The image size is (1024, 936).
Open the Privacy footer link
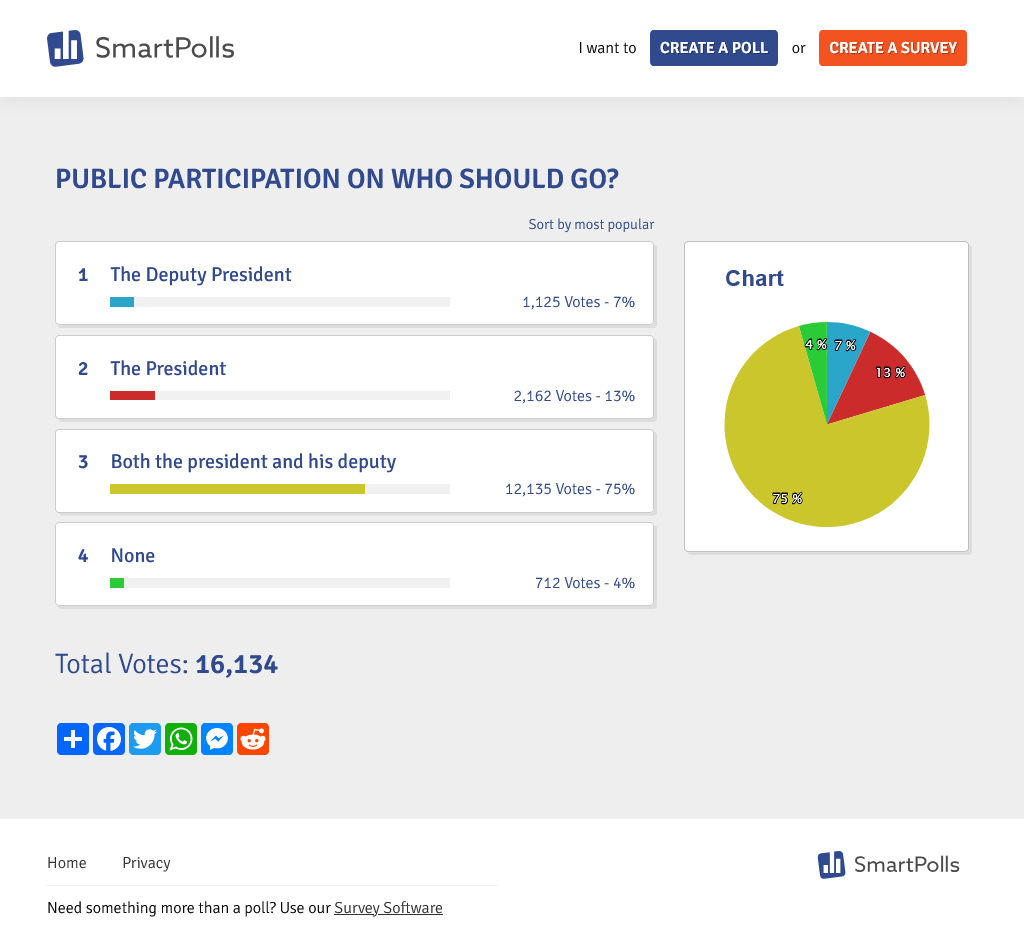pos(146,863)
